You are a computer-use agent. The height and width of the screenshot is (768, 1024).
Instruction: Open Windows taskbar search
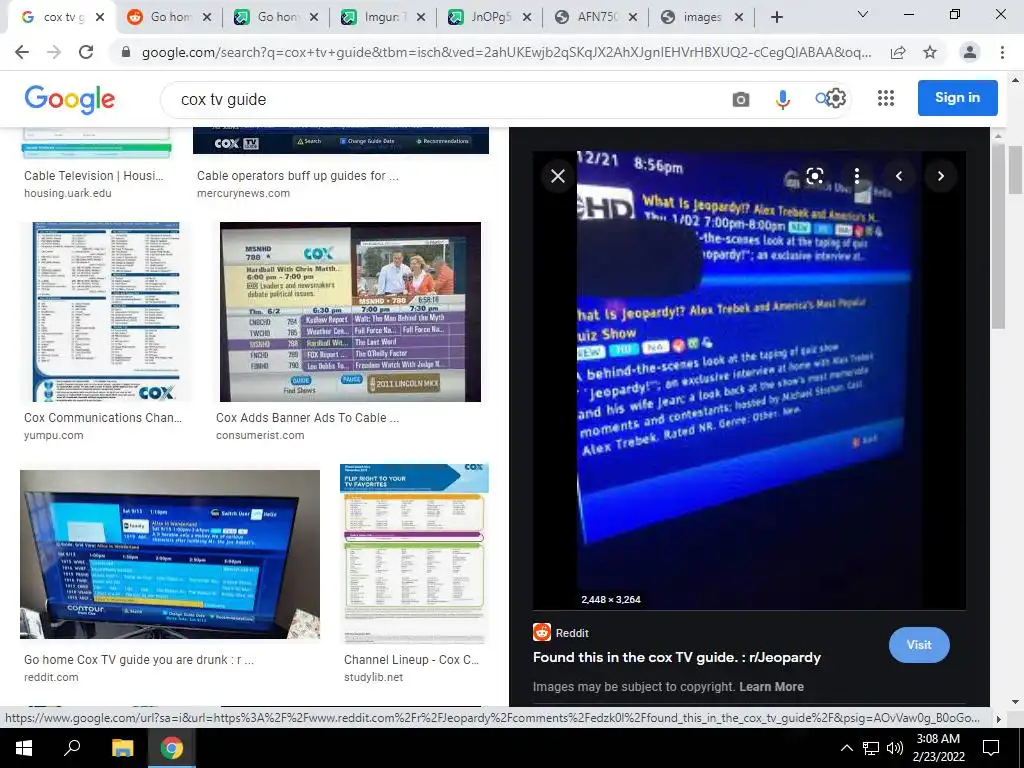click(72, 747)
